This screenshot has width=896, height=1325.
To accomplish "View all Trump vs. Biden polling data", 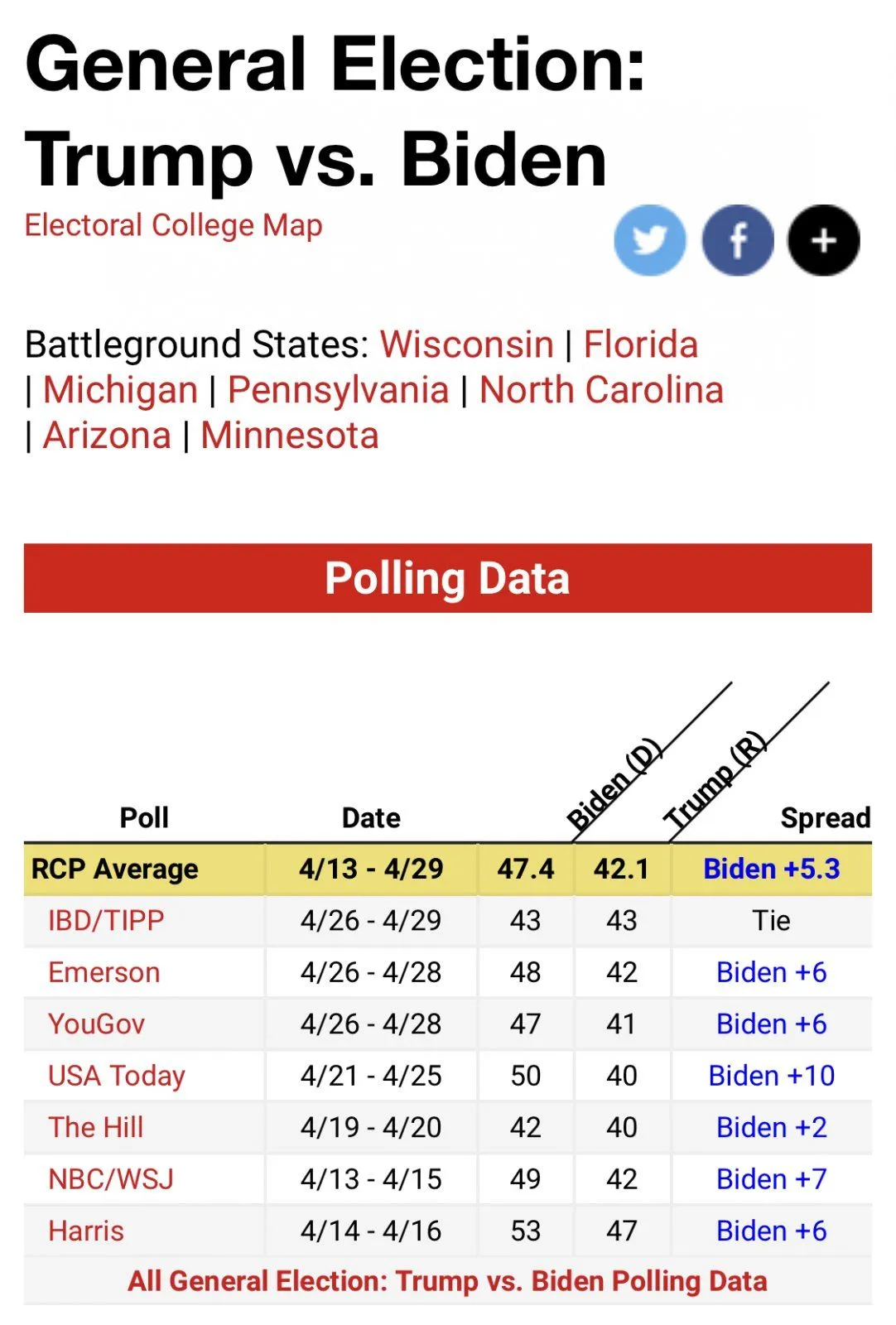I will 447,1281.
